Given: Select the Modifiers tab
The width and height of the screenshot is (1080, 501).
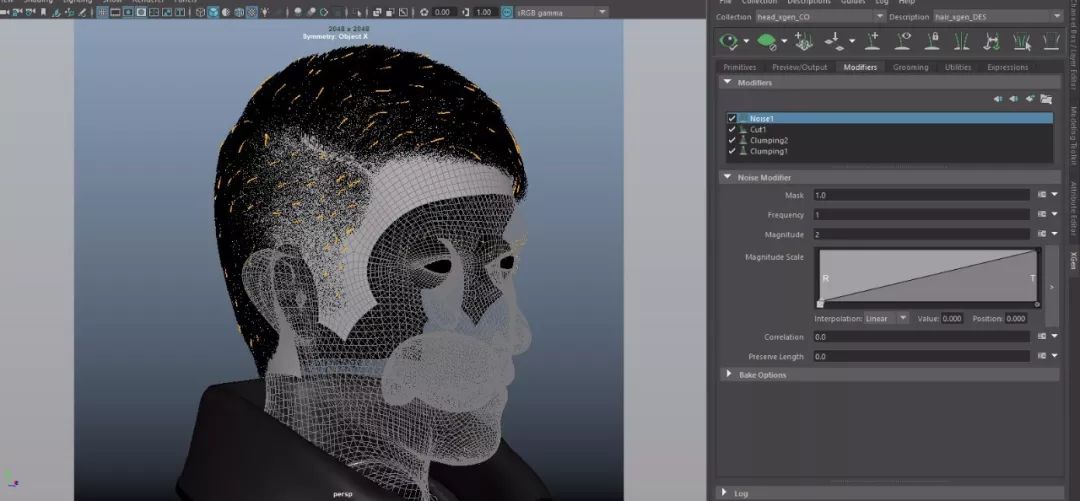Looking at the screenshot, I should point(860,67).
